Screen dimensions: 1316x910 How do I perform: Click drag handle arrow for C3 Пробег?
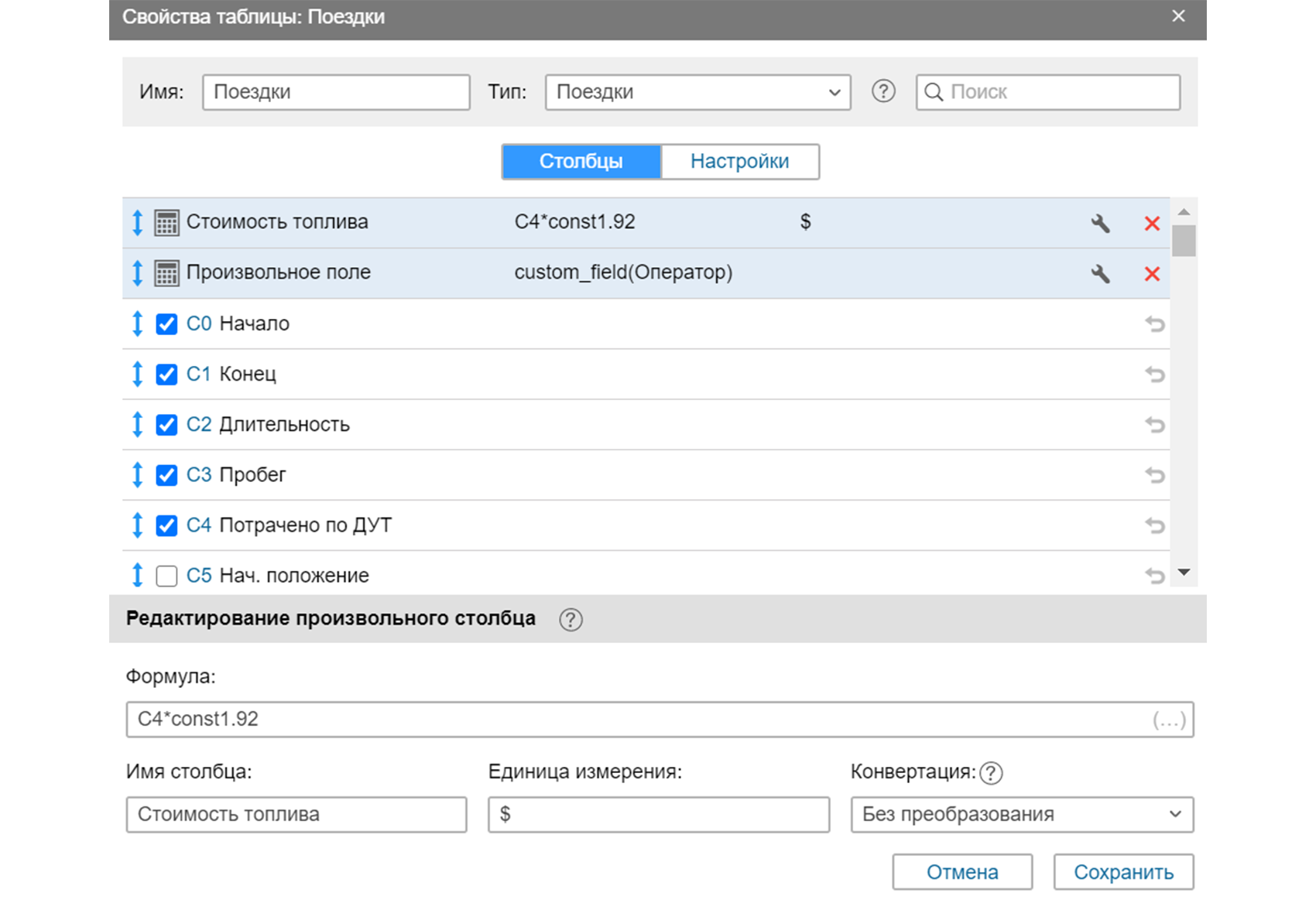[137, 475]
